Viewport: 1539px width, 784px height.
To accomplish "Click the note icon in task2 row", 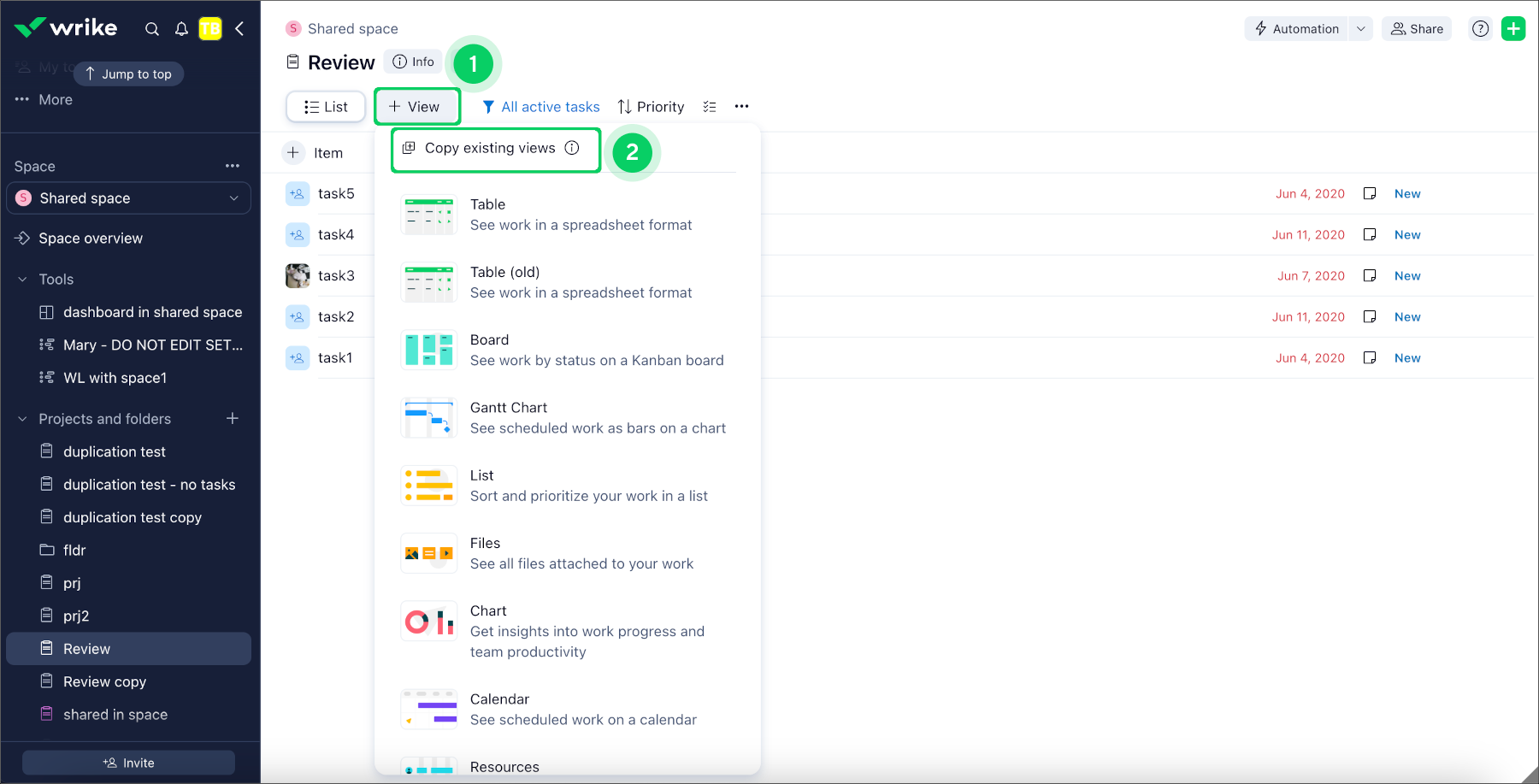I will pyautogui.click(x=1370, y=317).
